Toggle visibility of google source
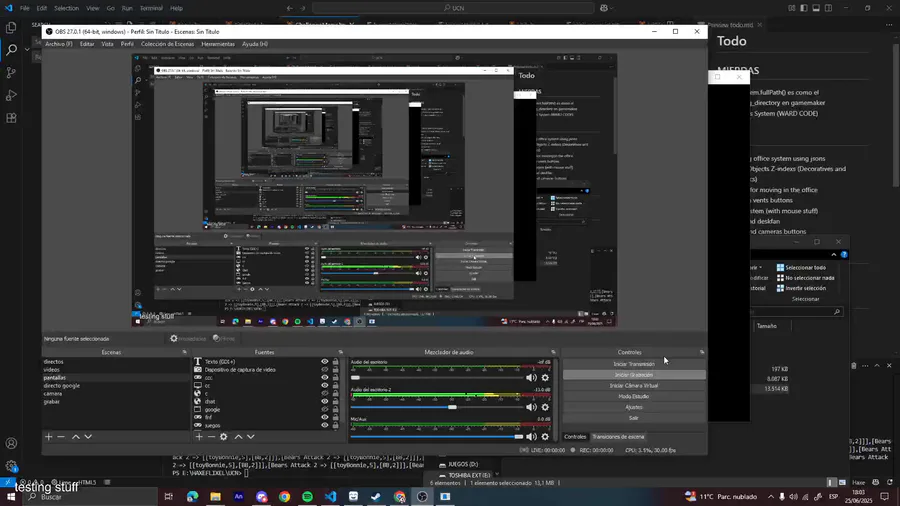Viewport: 900px width, 506px height. click(325, 410)
